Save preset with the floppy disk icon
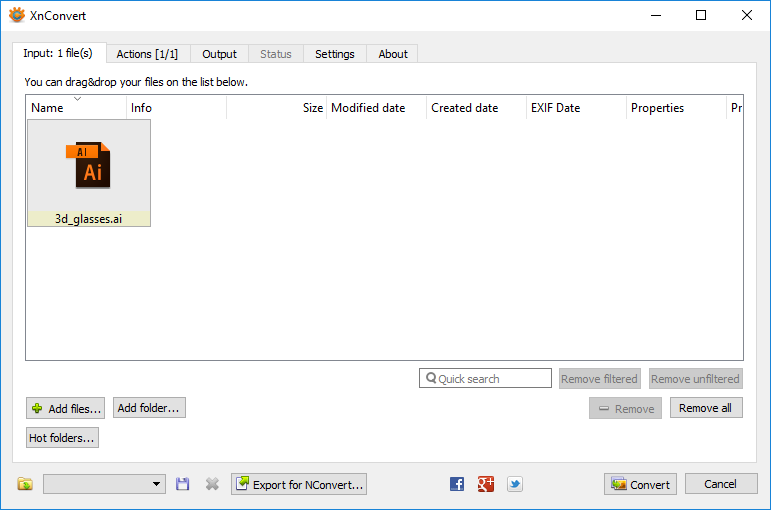Image resolution: width=771 pixels, height=510 pixels. click(182, 484)
